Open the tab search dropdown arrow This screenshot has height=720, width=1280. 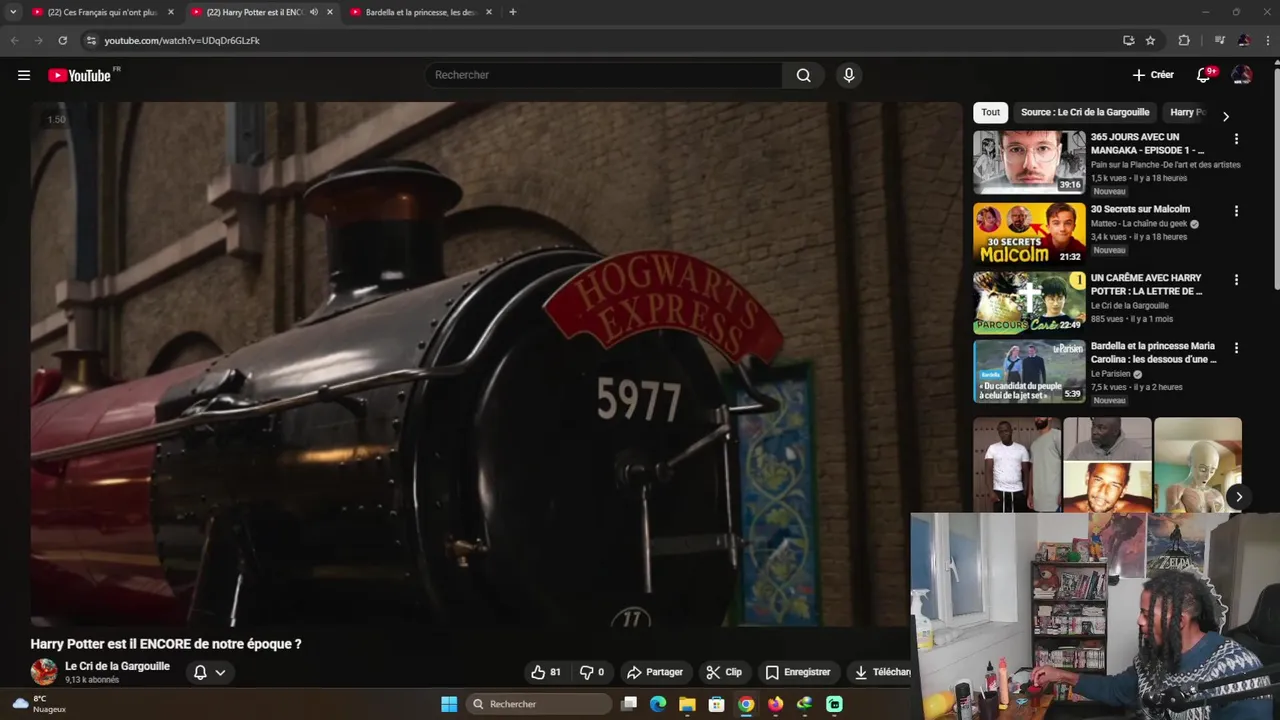click(13, 12)
